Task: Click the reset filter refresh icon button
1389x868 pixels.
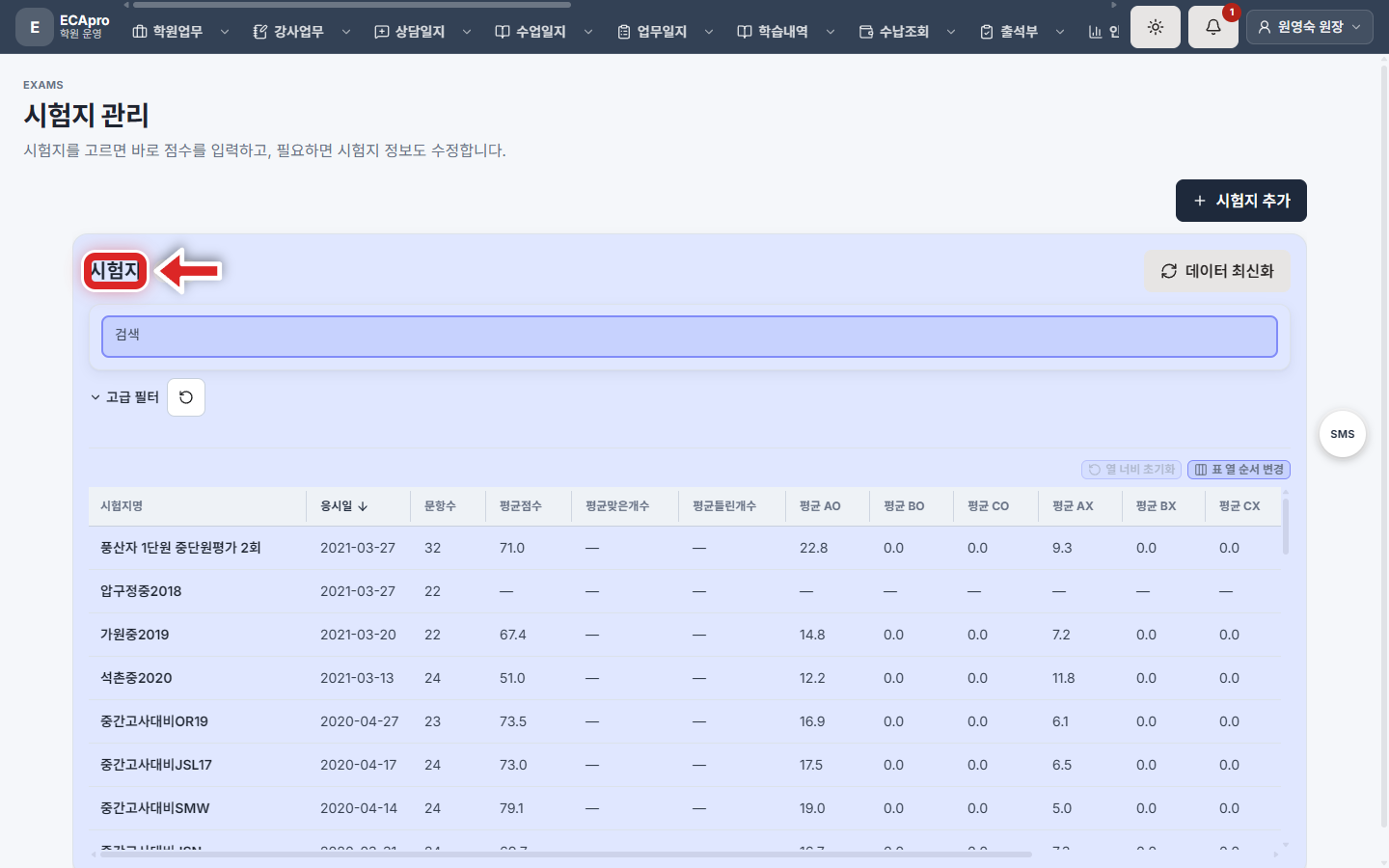Action: coord(186,397)
